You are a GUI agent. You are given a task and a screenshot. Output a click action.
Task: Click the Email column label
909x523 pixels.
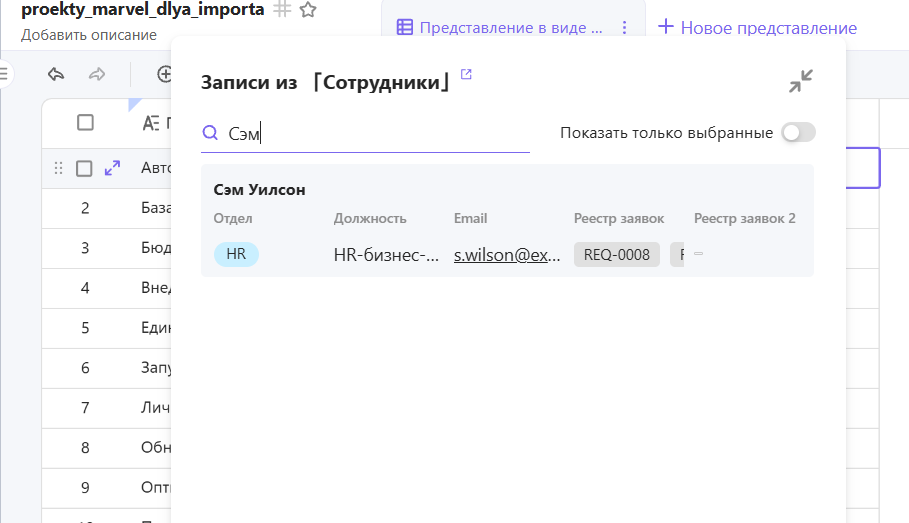(x=470, y=219)
